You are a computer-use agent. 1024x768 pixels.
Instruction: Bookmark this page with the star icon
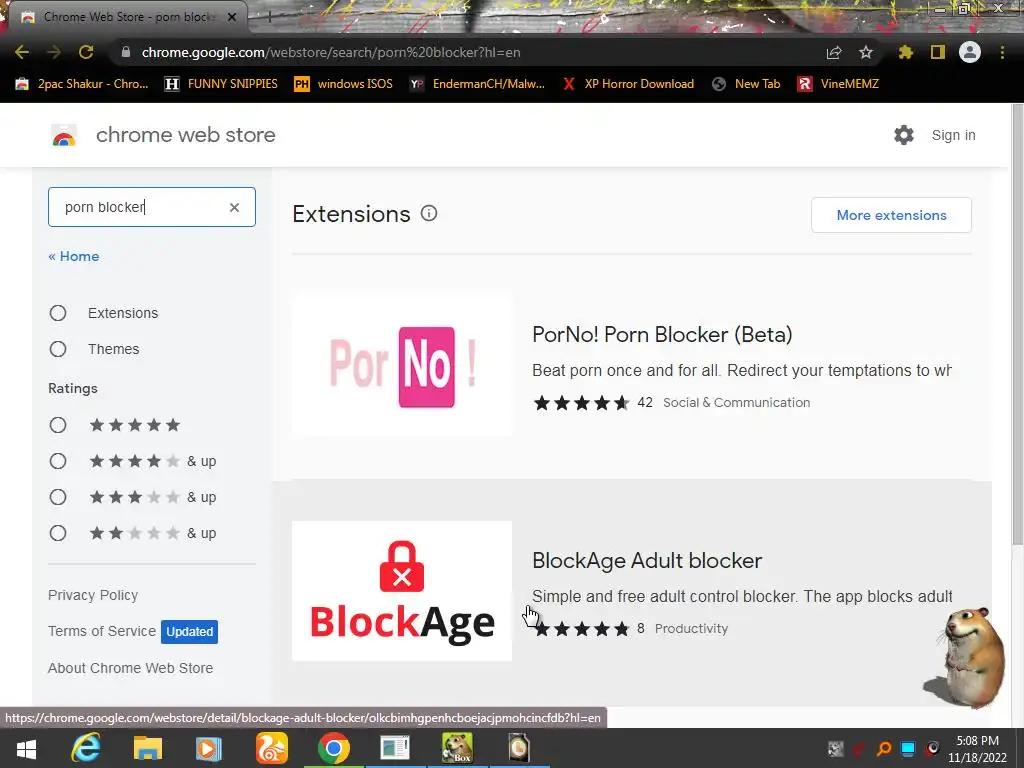866,52
